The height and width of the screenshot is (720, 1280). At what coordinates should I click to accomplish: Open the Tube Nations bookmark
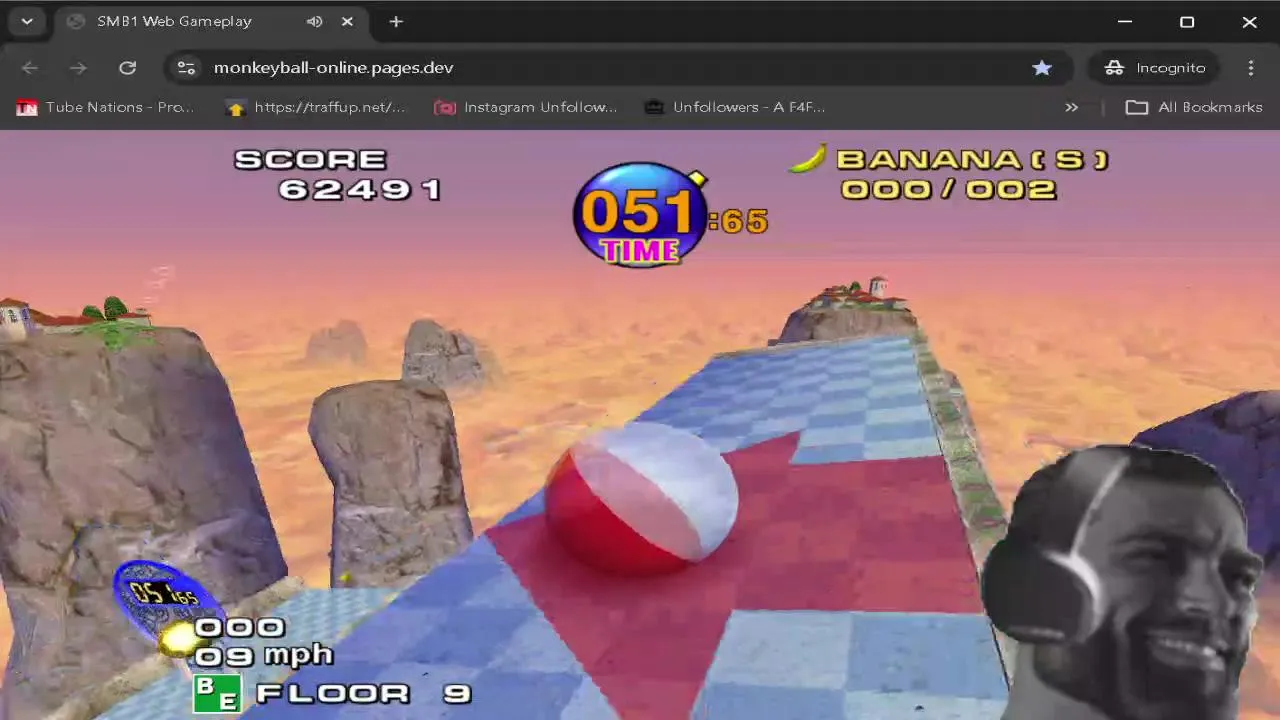tap(106, 107)
